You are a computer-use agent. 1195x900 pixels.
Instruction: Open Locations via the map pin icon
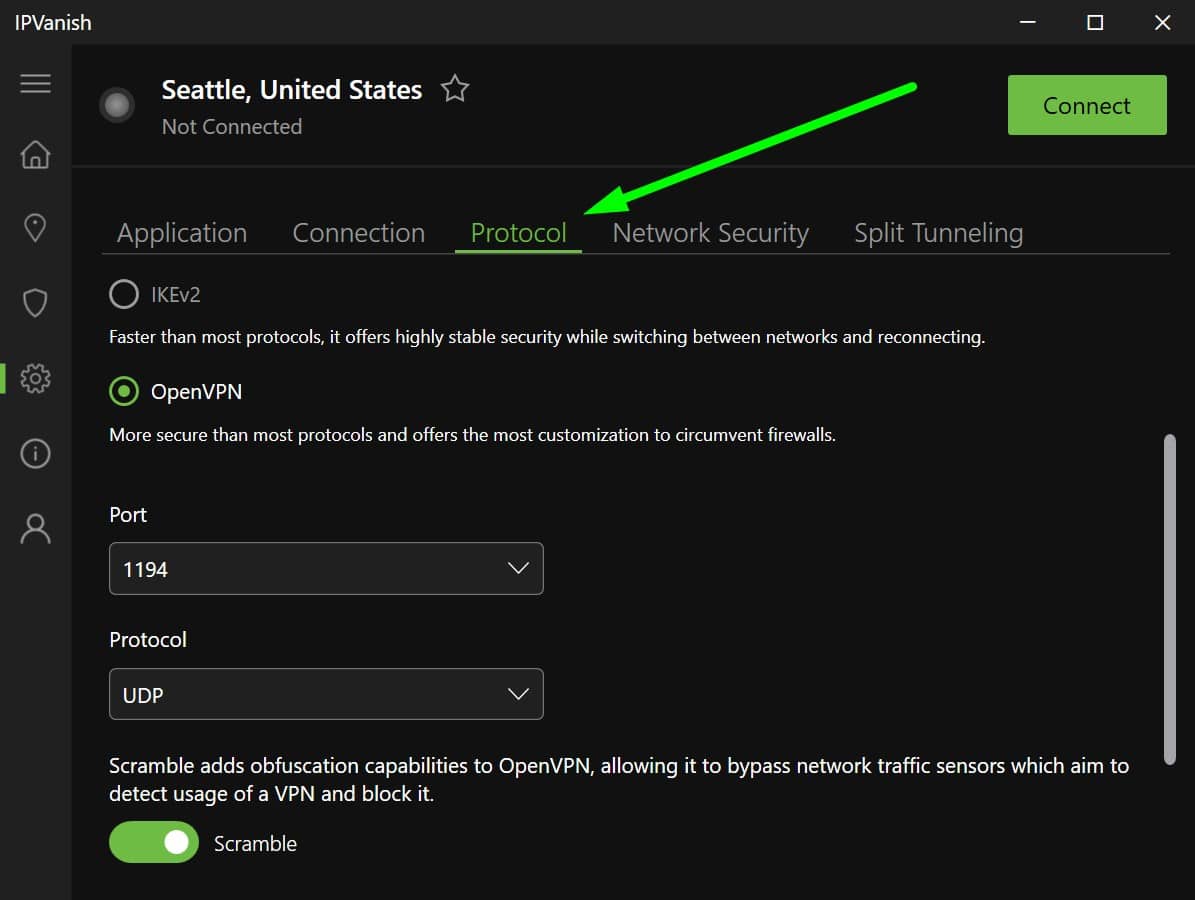[35, 228]
